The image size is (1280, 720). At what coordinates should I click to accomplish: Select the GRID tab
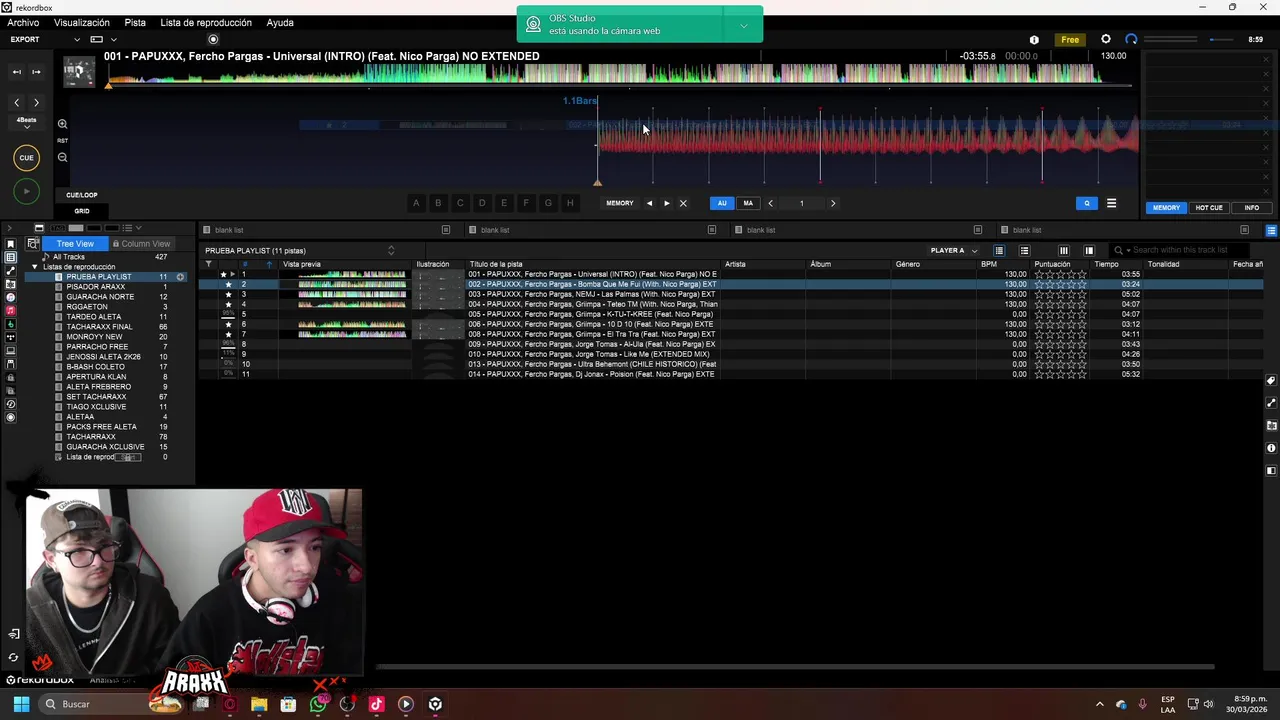click(82, 211)
